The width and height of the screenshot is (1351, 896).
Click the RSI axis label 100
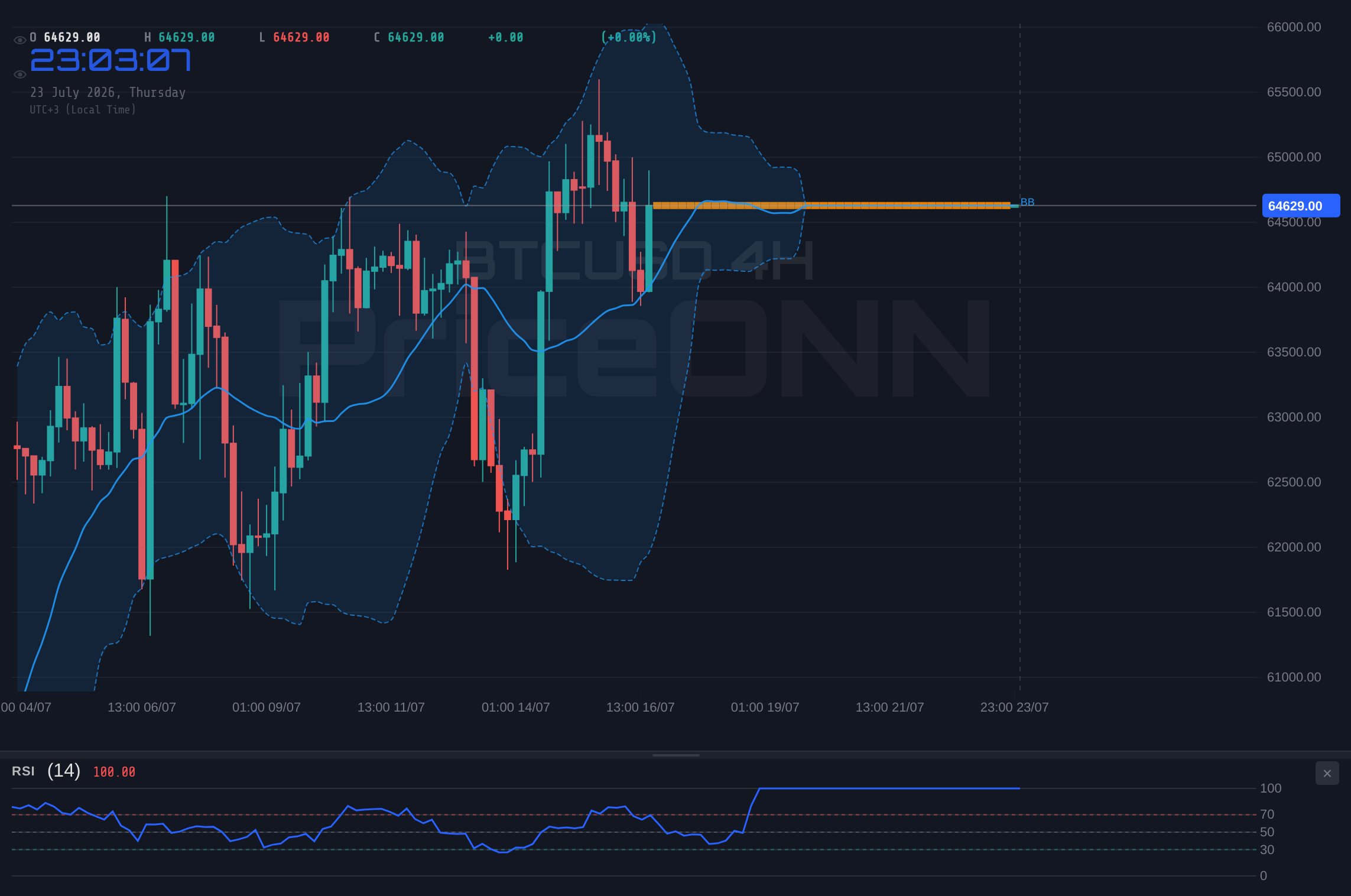pos(1271,788)
